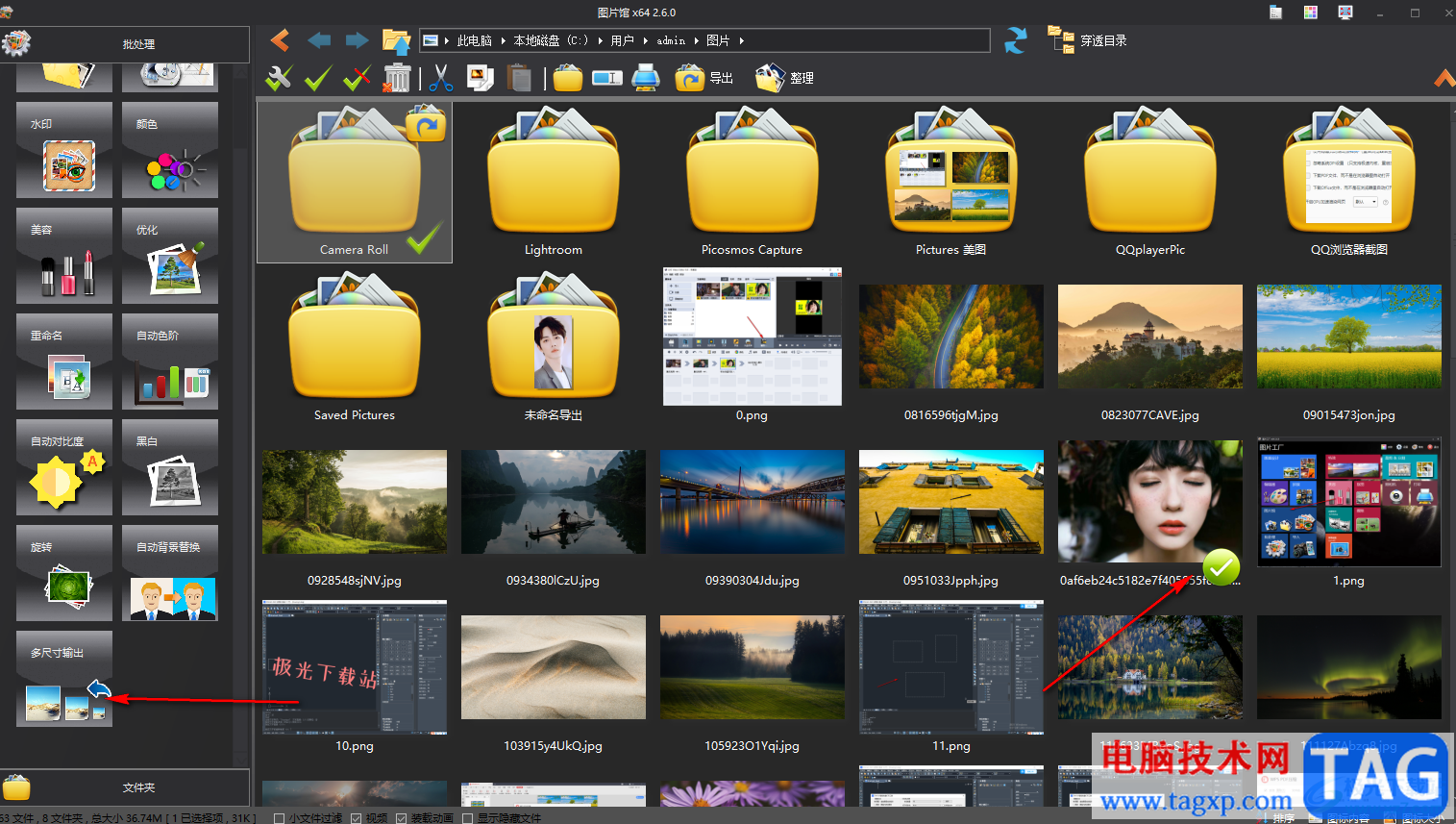Select the 0928548sjNV.jpg thumbnail

(355, 502)
